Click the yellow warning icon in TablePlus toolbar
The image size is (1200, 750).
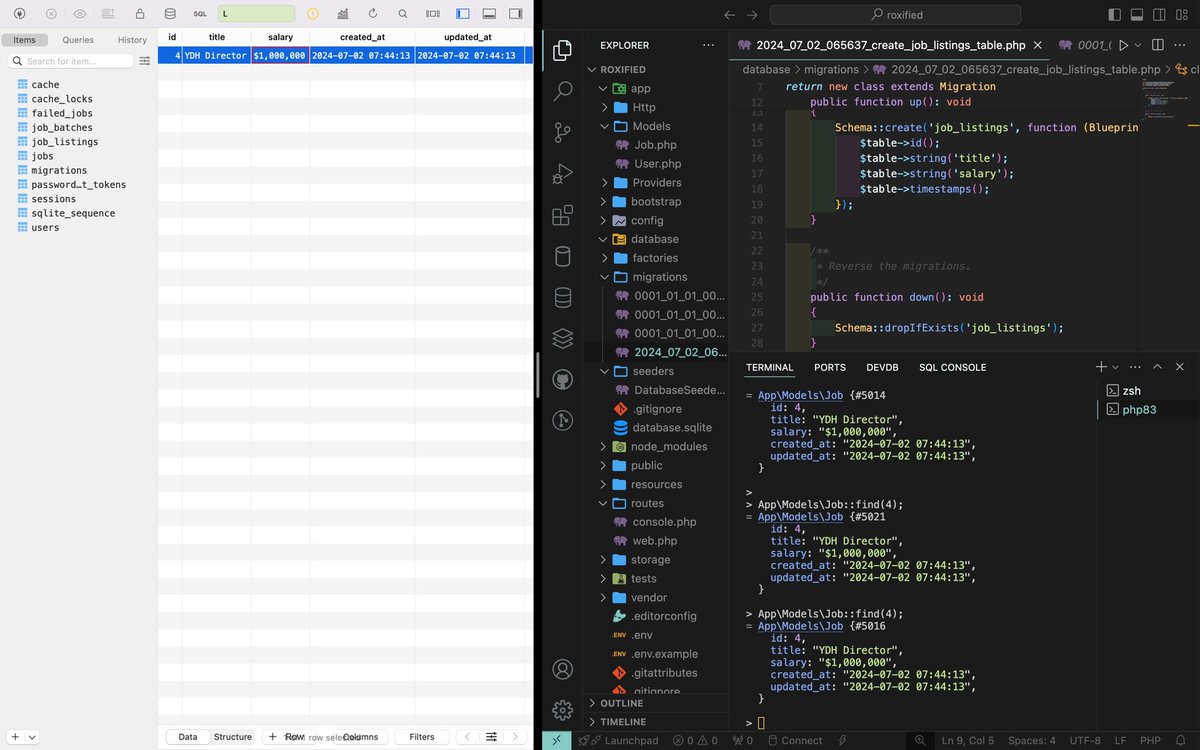313,14
